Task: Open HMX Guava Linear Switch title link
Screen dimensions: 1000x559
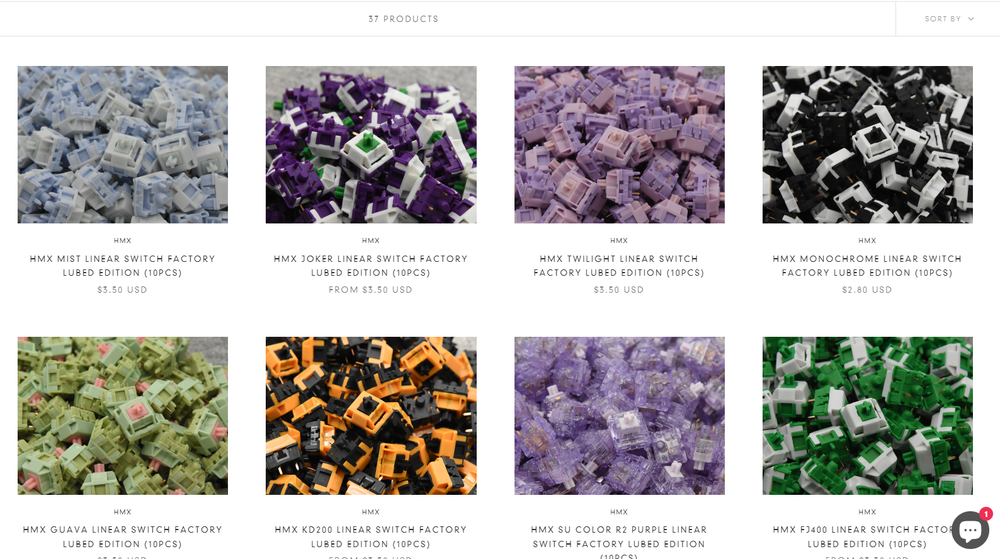Action: click(122, 537)
